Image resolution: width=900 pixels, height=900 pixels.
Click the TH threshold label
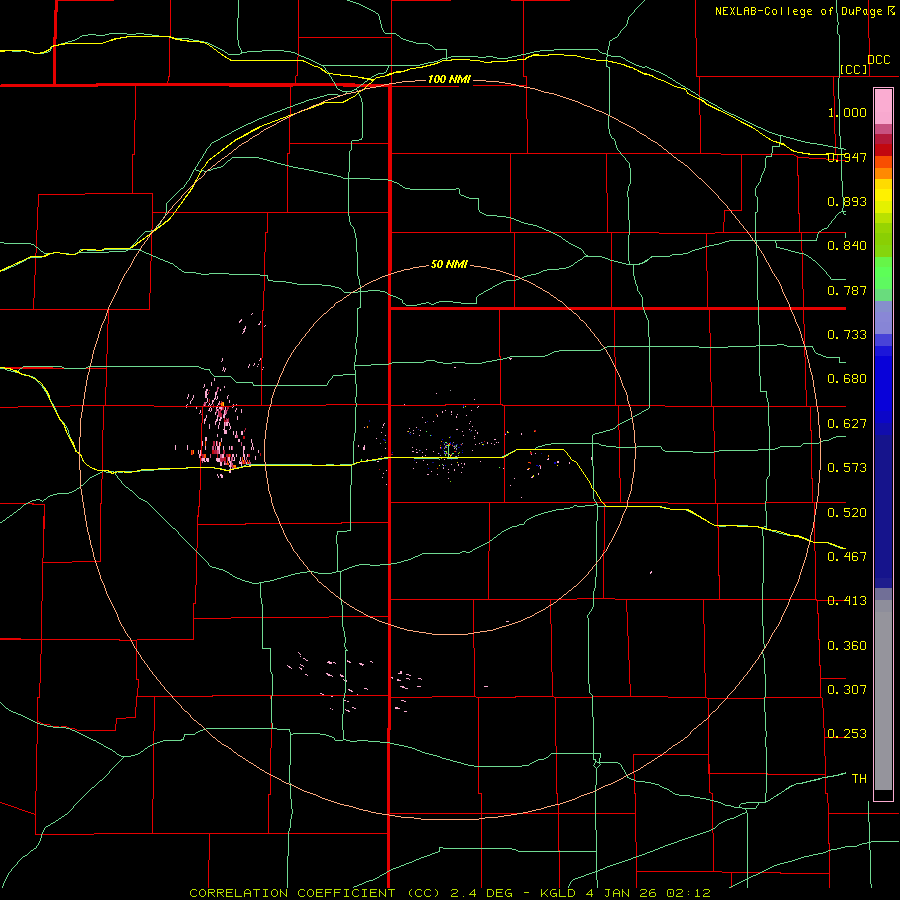point(859,779)
